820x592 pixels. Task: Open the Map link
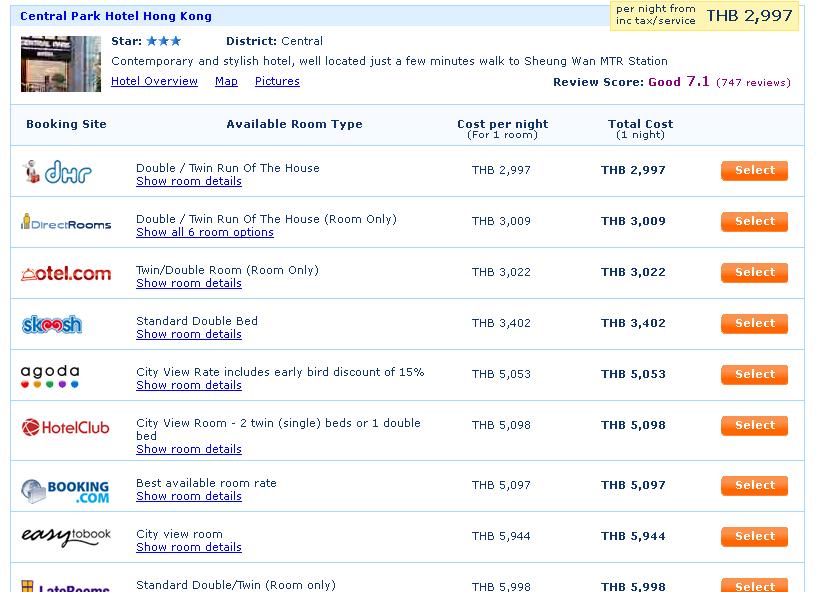[x=226, y=81]
